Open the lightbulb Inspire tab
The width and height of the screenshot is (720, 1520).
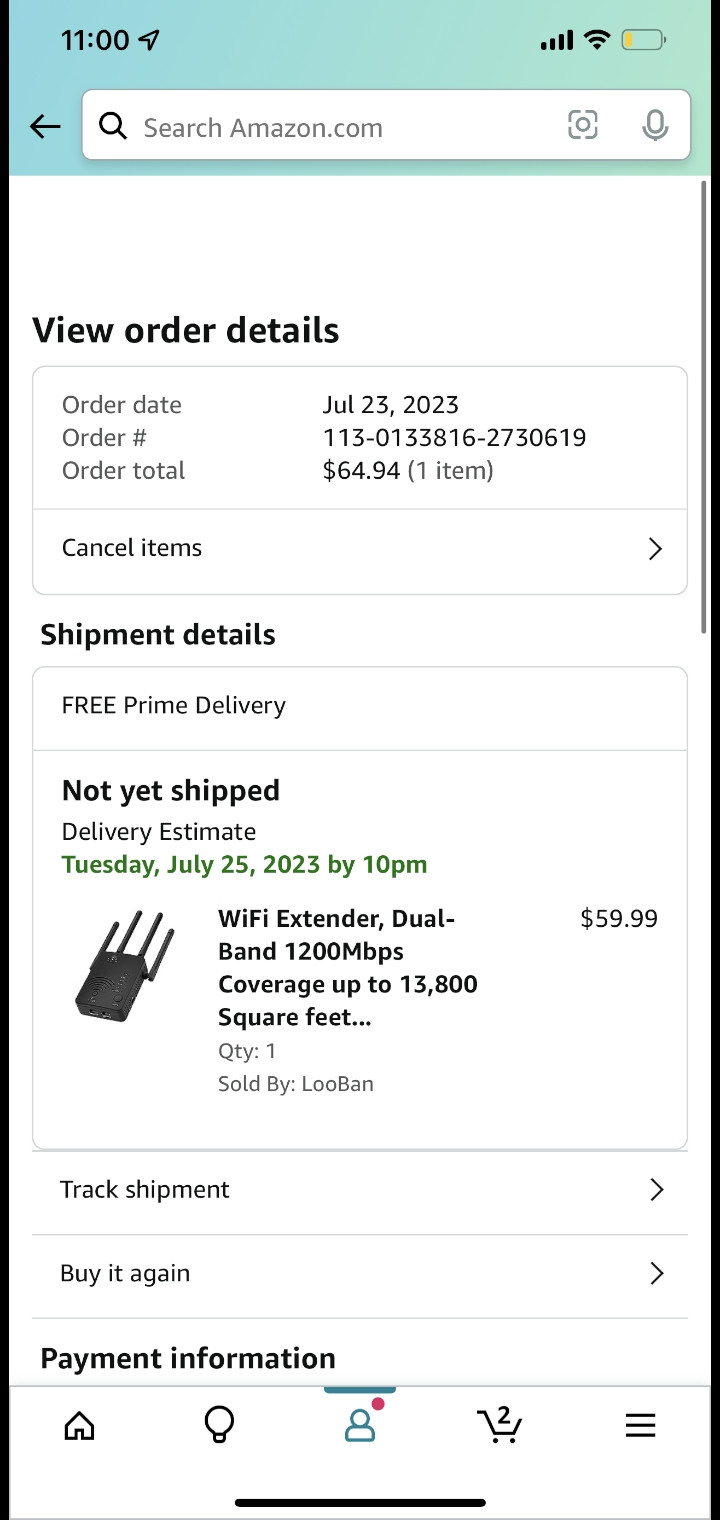pyautogui.click(x=219, y=1425)
